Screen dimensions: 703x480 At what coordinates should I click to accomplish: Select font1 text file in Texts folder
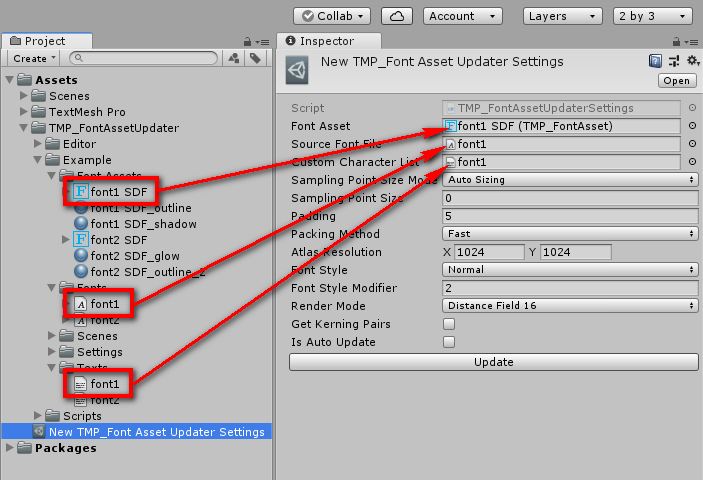97,384
